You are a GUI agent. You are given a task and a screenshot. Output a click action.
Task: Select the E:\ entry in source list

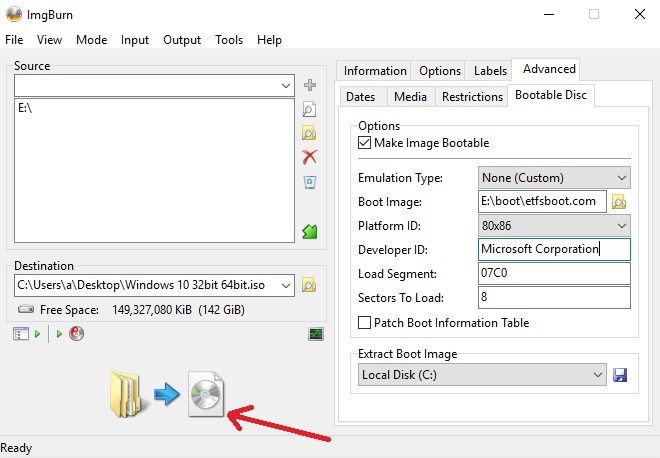[x=25, y=108]
